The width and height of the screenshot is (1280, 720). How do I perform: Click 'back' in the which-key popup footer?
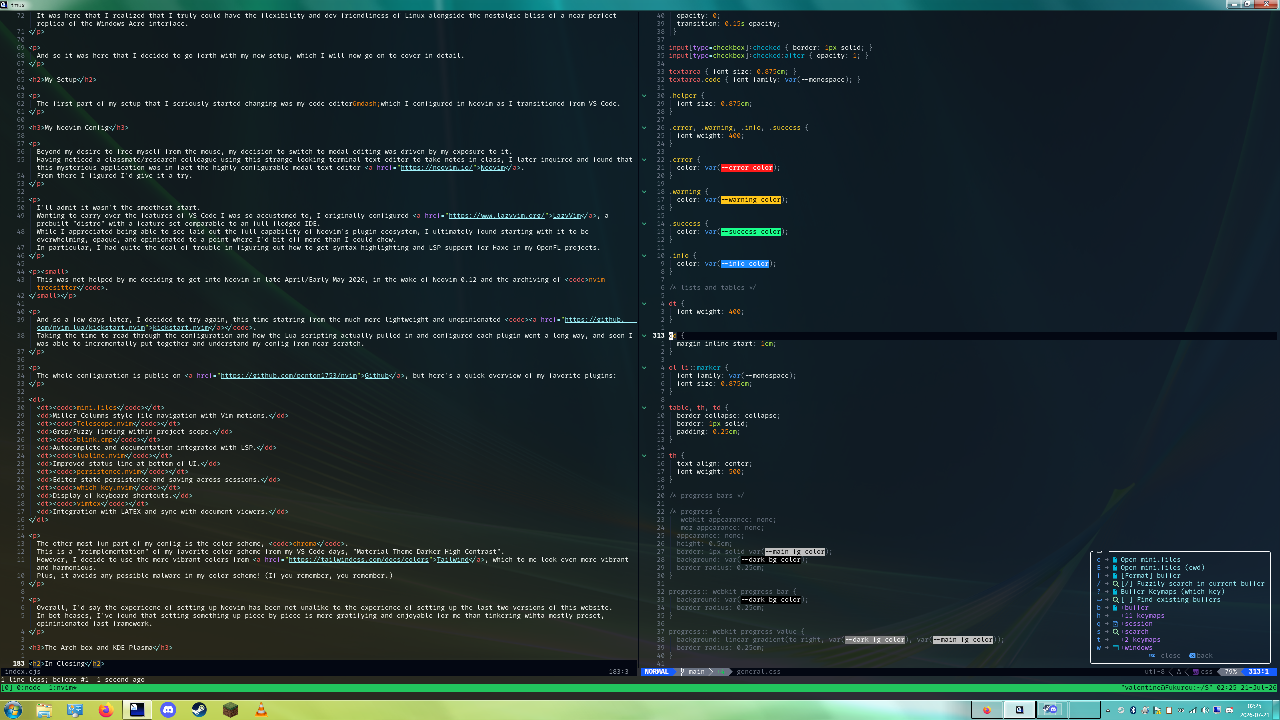[x=1204, y=656]
